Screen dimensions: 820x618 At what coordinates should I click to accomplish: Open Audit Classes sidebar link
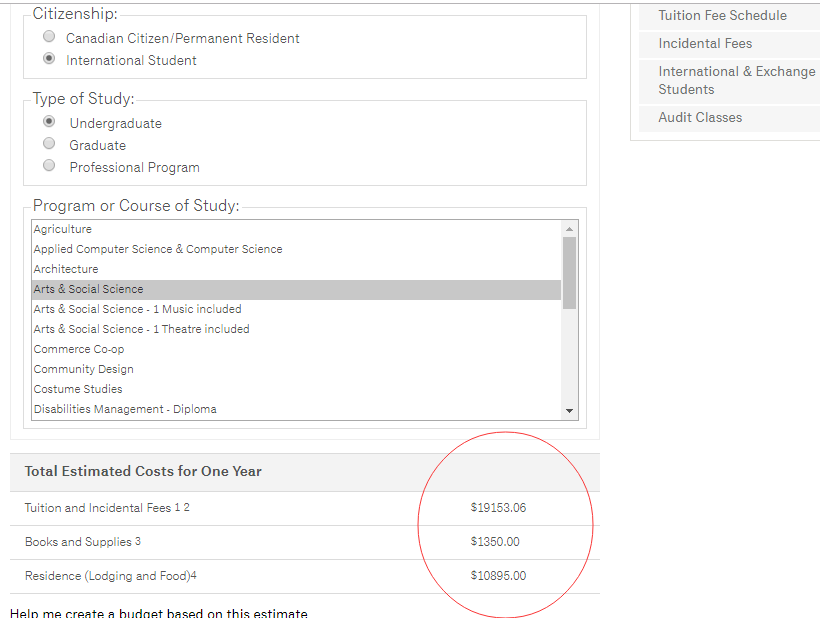click(x=700, y=117)
